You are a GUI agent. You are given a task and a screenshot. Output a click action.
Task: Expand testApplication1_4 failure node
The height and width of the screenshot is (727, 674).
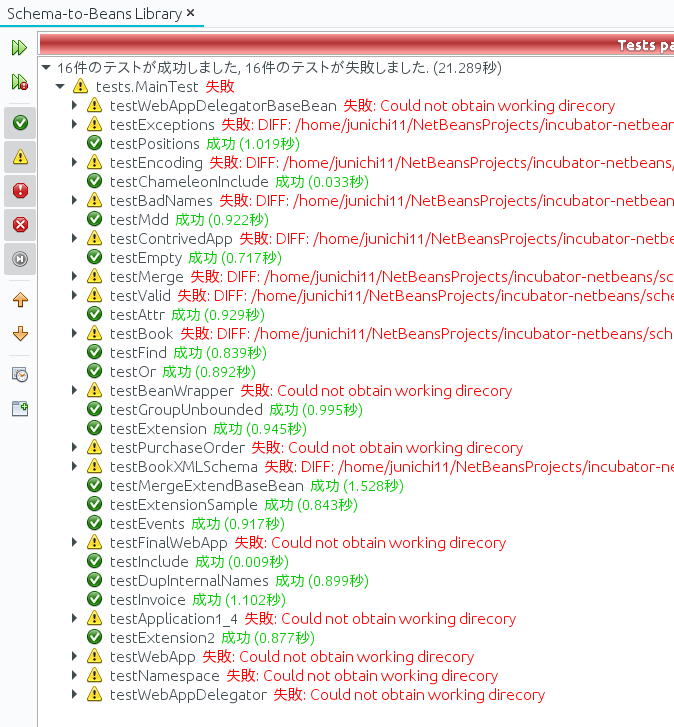tap(74, 619)
